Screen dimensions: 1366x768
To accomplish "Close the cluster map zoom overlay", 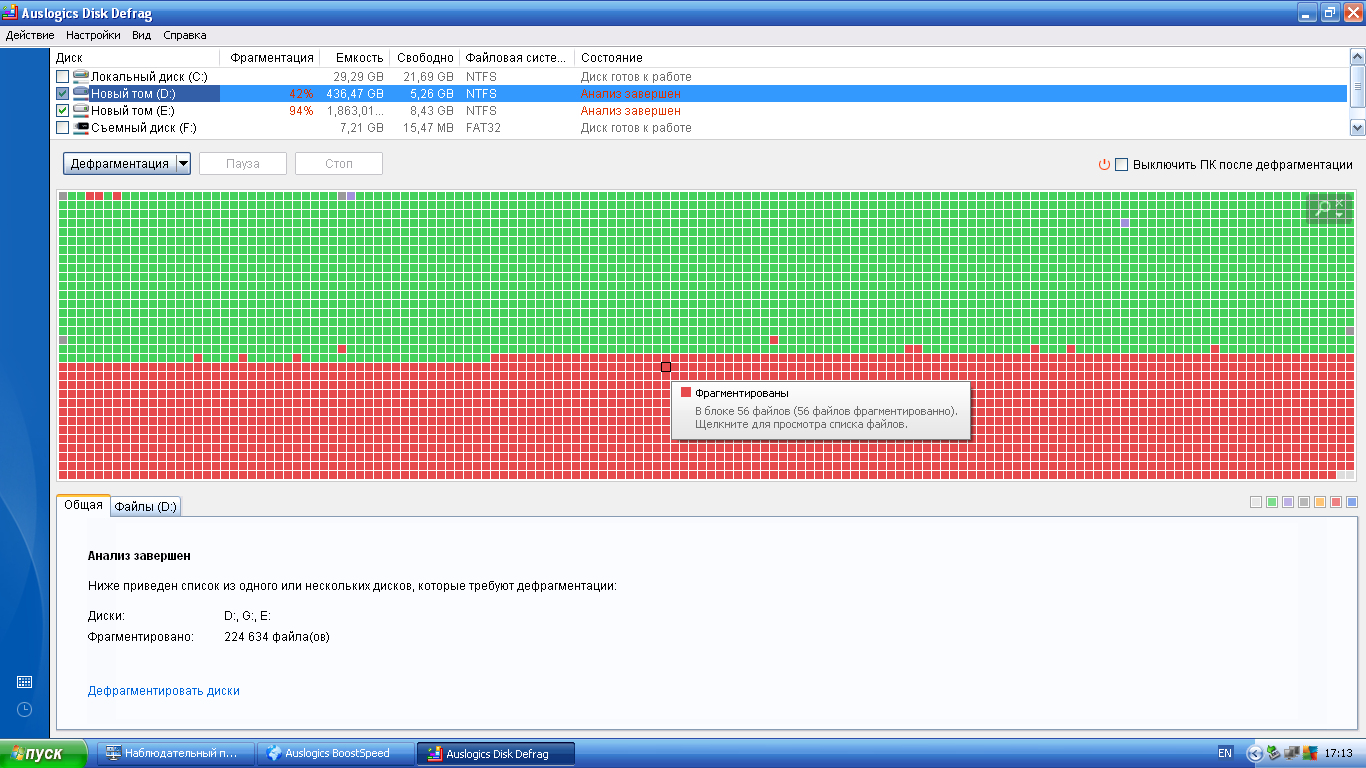I will click(x=1340, y=202).
